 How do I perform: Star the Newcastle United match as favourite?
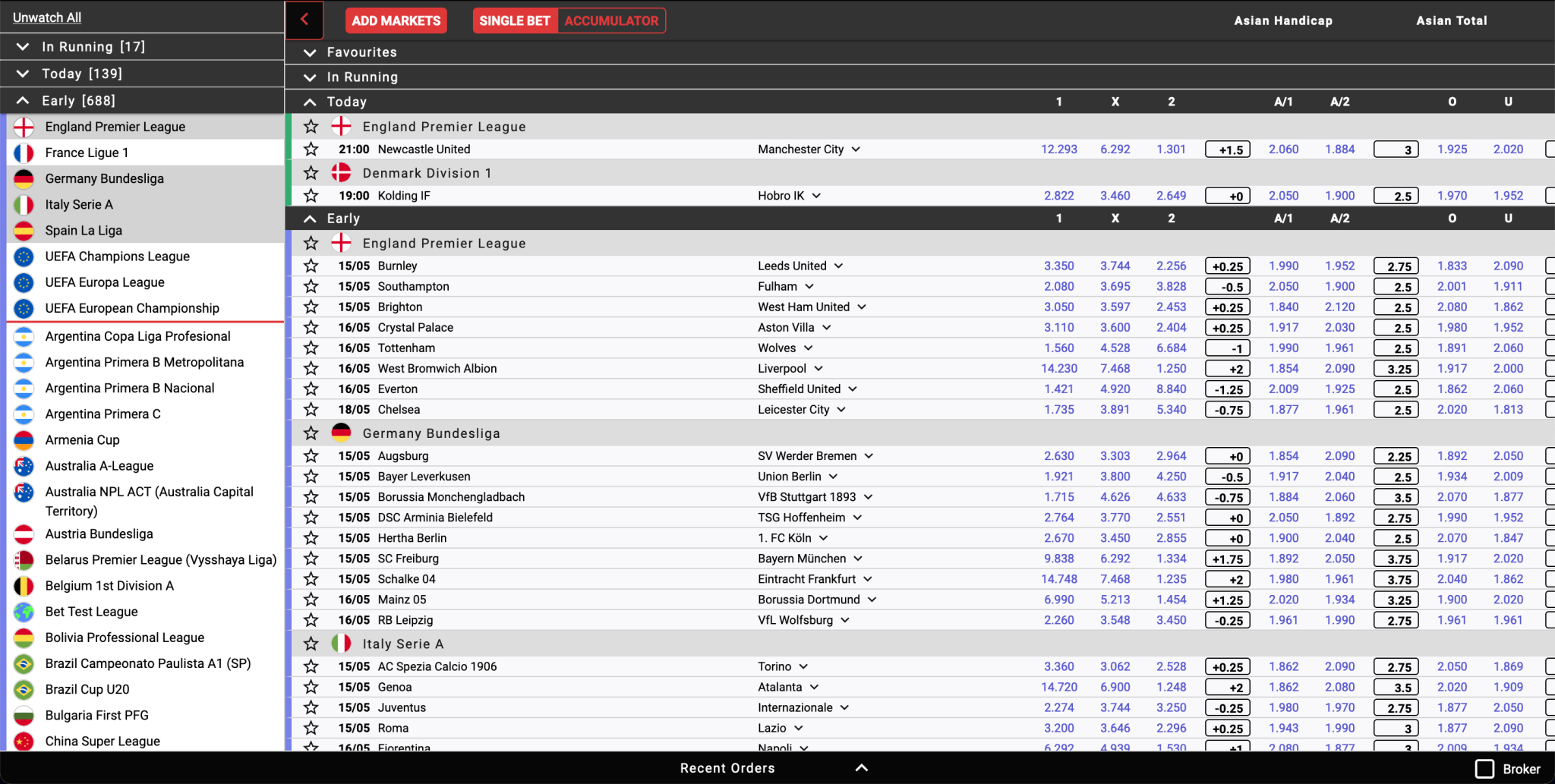pyautogui.click(x=311, y=150)
